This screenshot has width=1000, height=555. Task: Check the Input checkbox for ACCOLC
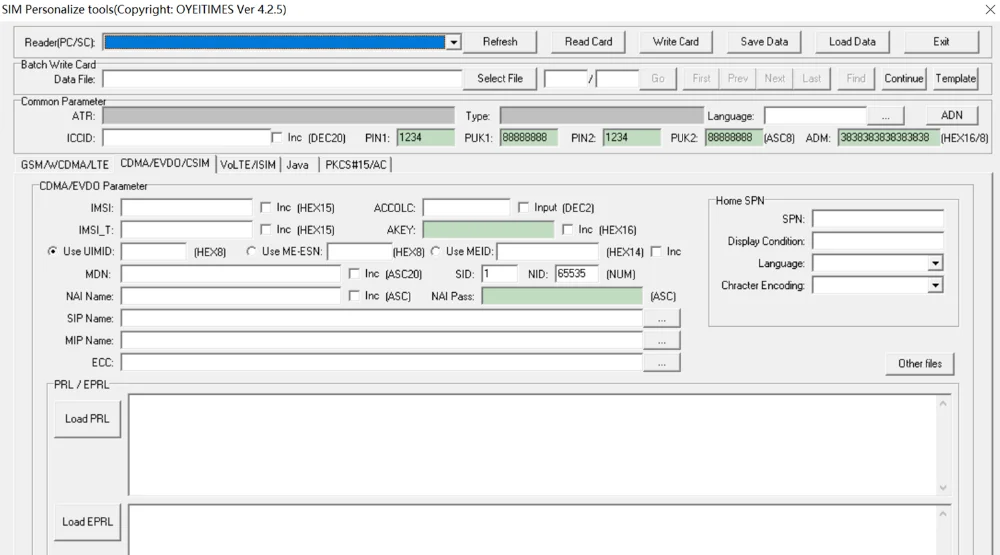[524, 208]
